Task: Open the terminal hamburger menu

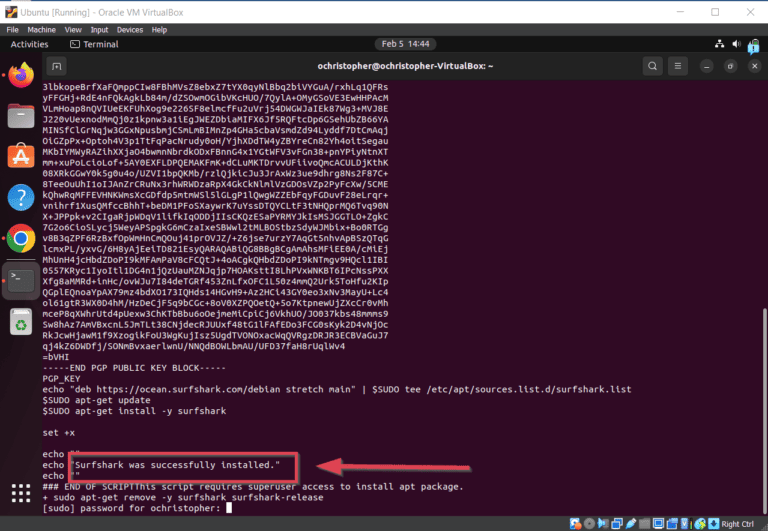Action: [x=678, y=66]
